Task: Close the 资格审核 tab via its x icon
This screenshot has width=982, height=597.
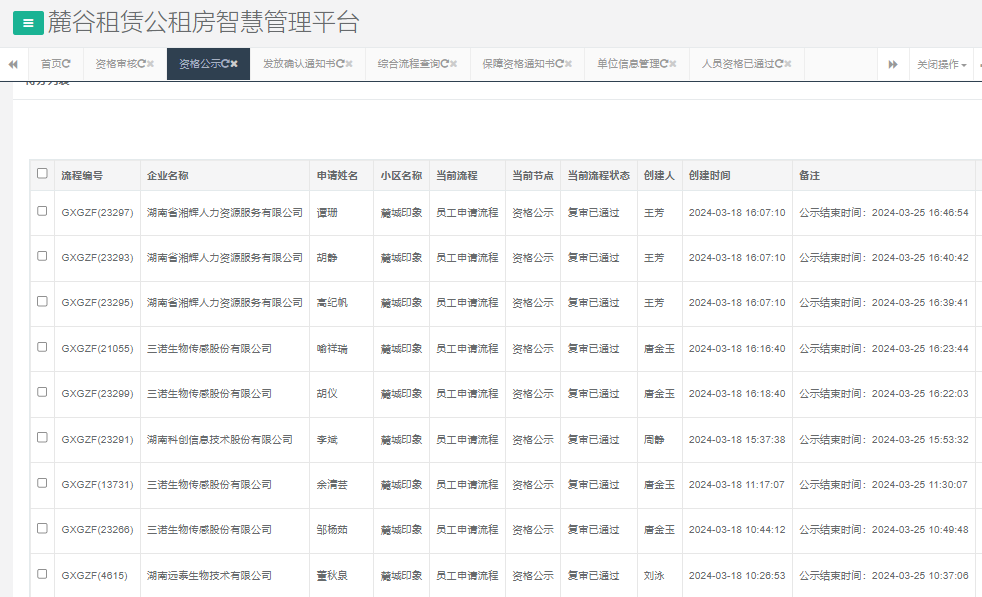Action: (151, 64)
